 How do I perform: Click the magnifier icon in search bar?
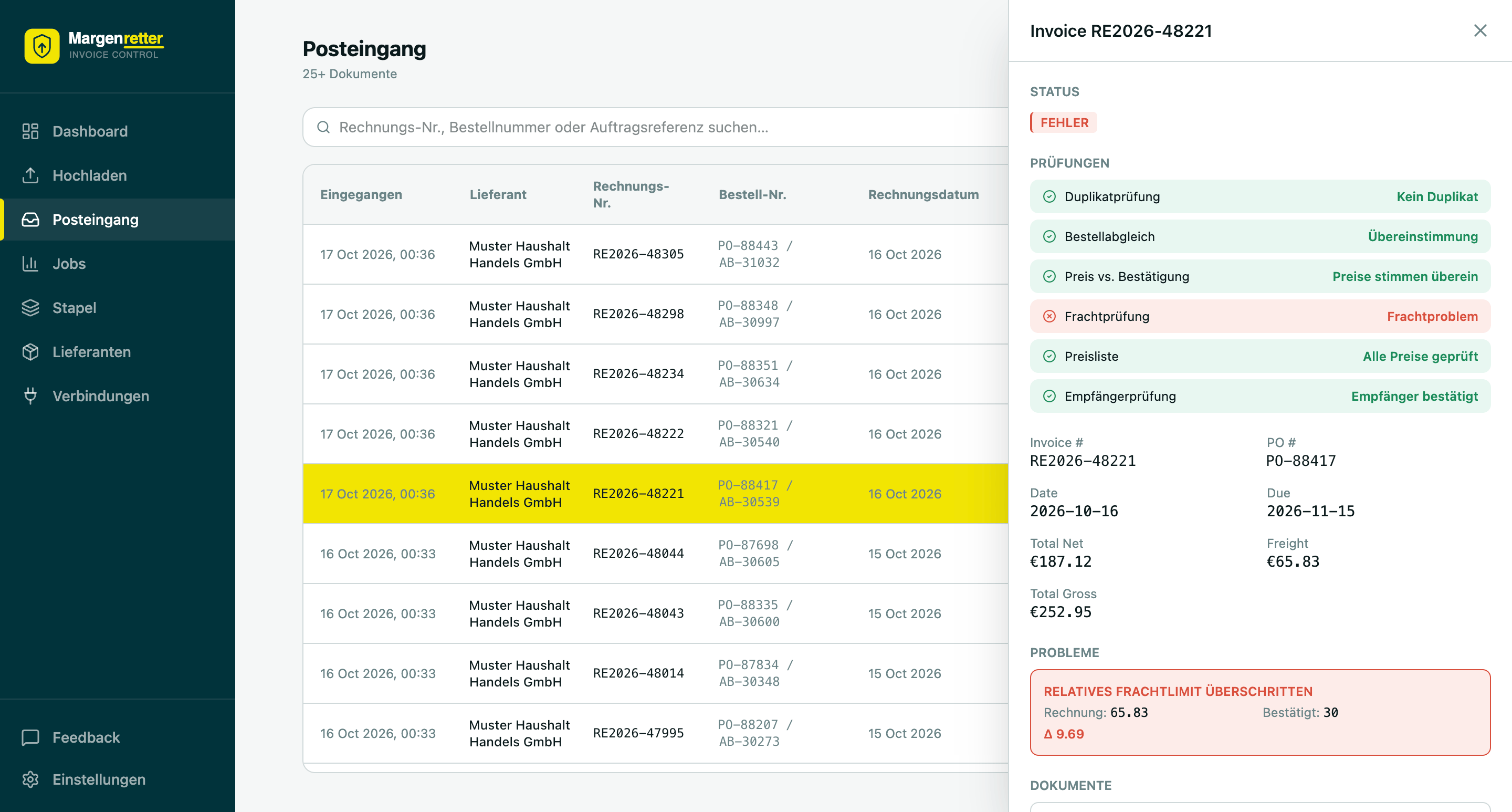coord(323,127)
